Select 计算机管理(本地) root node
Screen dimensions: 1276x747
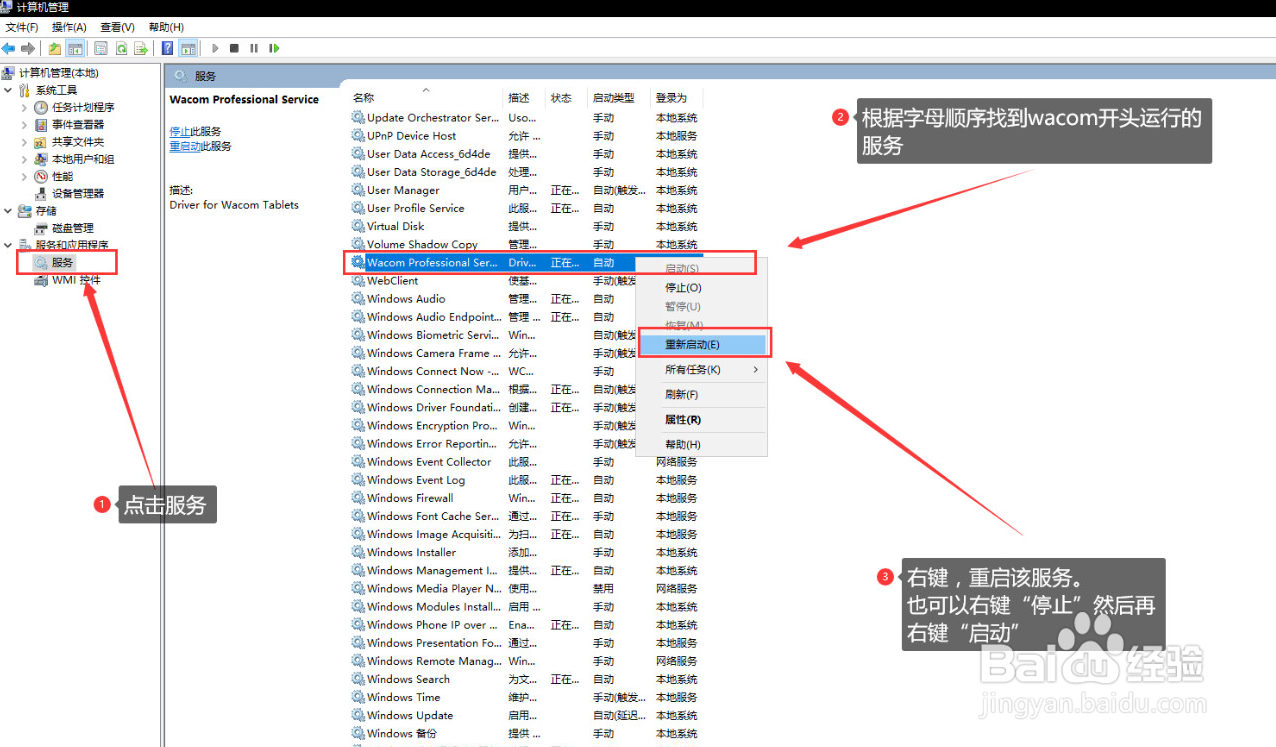click(x=59, y=73)
